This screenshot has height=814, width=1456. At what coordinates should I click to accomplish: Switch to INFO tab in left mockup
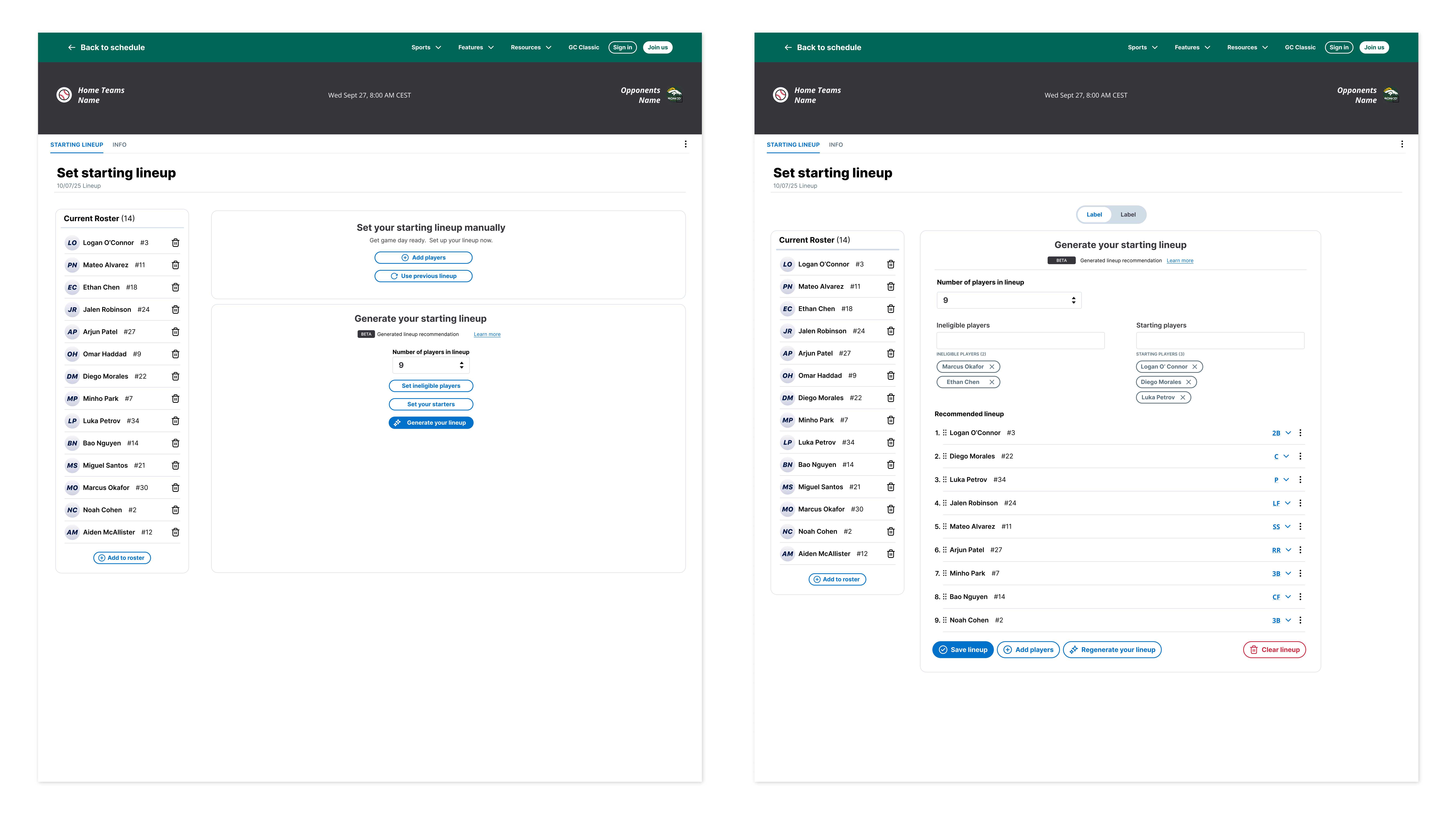coord(119,145)
